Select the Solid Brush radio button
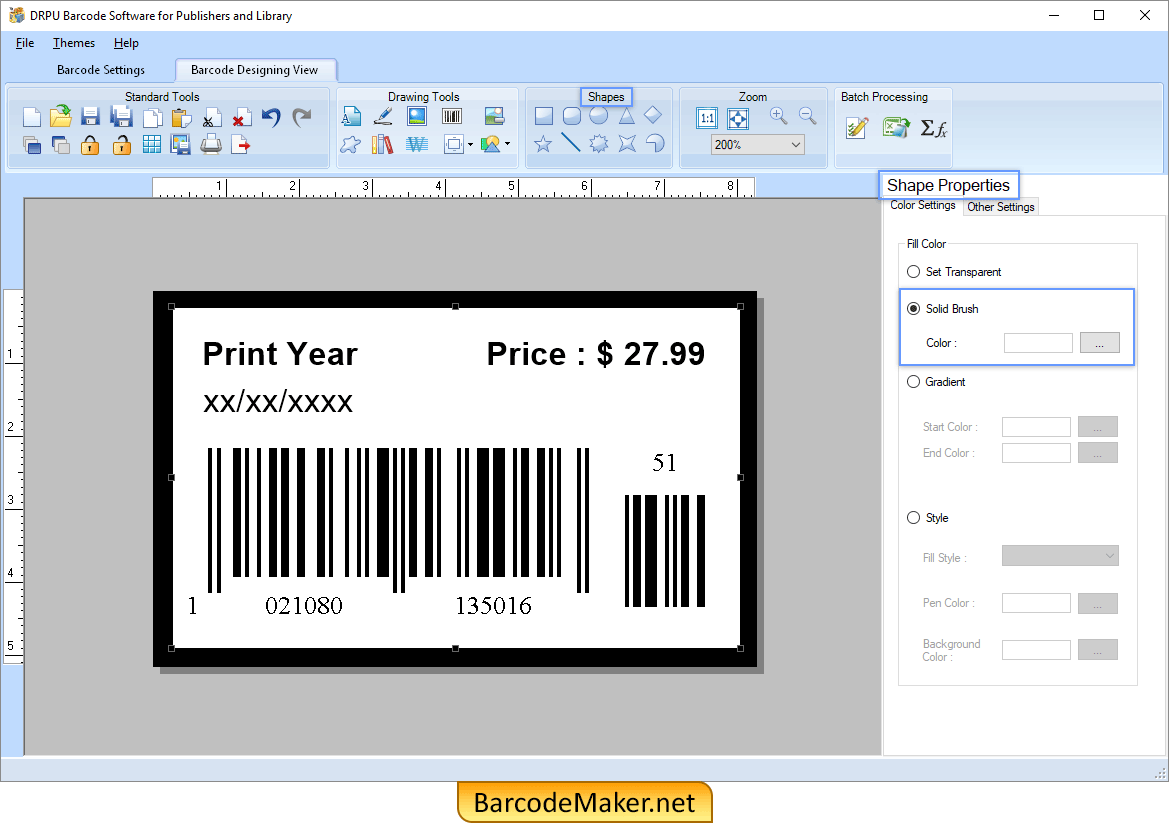The height and width of the screenshot is (823, 1169). point(913,309)
